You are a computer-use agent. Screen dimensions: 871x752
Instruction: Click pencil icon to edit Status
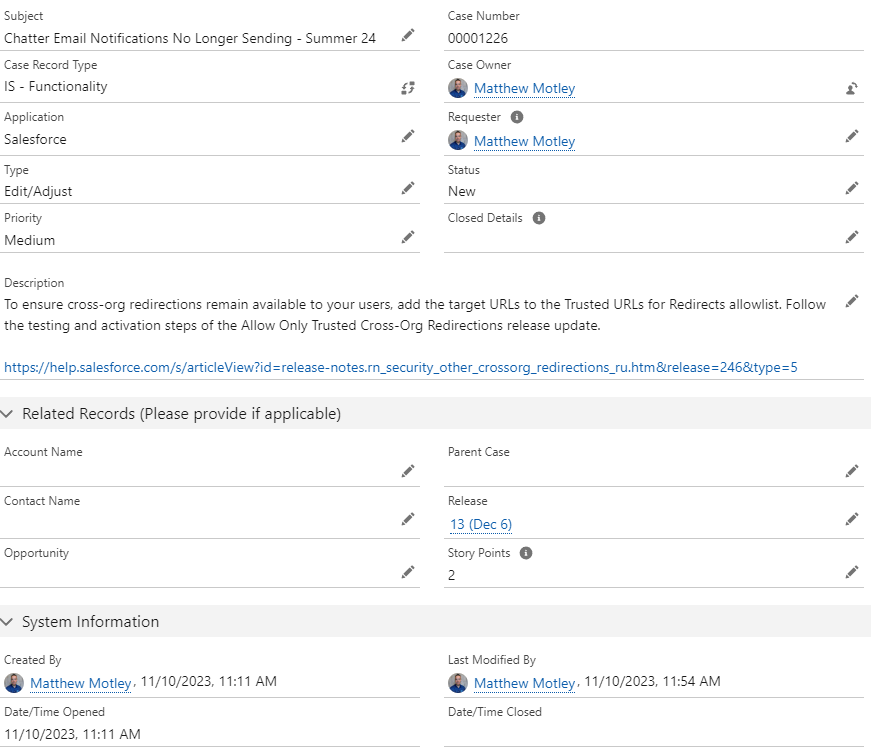pos(852,188)
